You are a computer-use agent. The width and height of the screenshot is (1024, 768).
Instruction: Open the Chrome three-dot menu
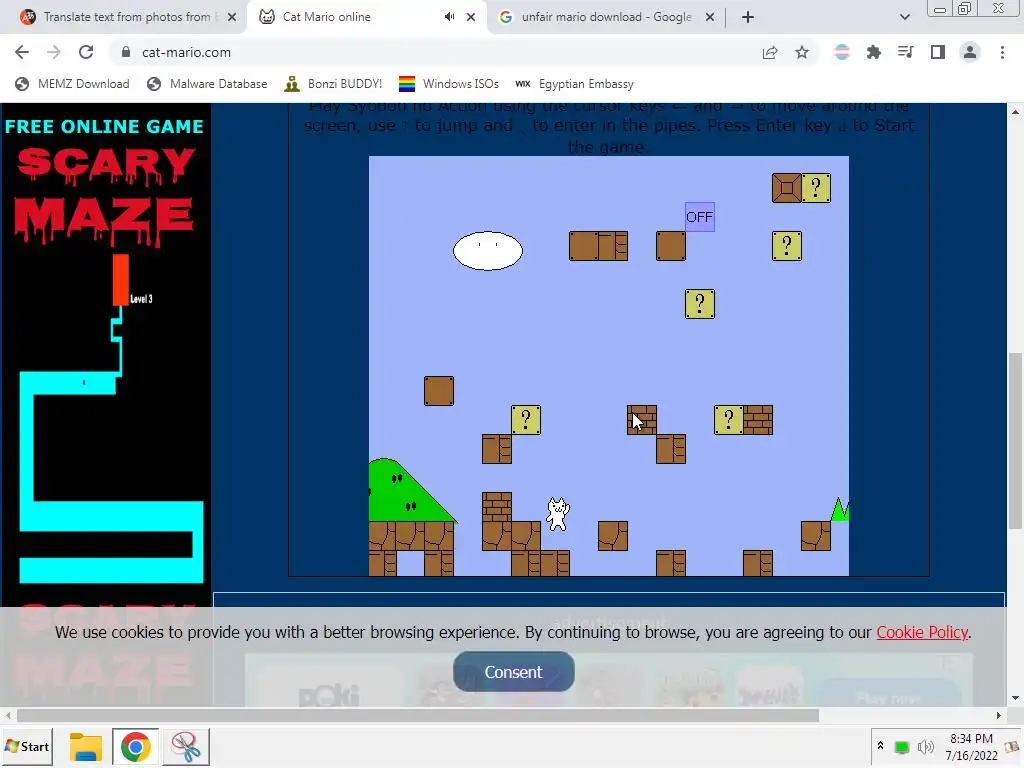tap(1002, 52)
